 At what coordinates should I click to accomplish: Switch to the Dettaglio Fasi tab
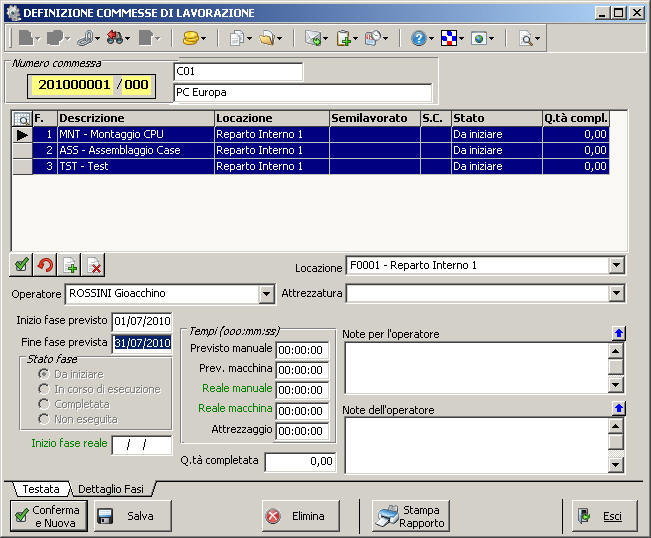(x=113, y=489)
